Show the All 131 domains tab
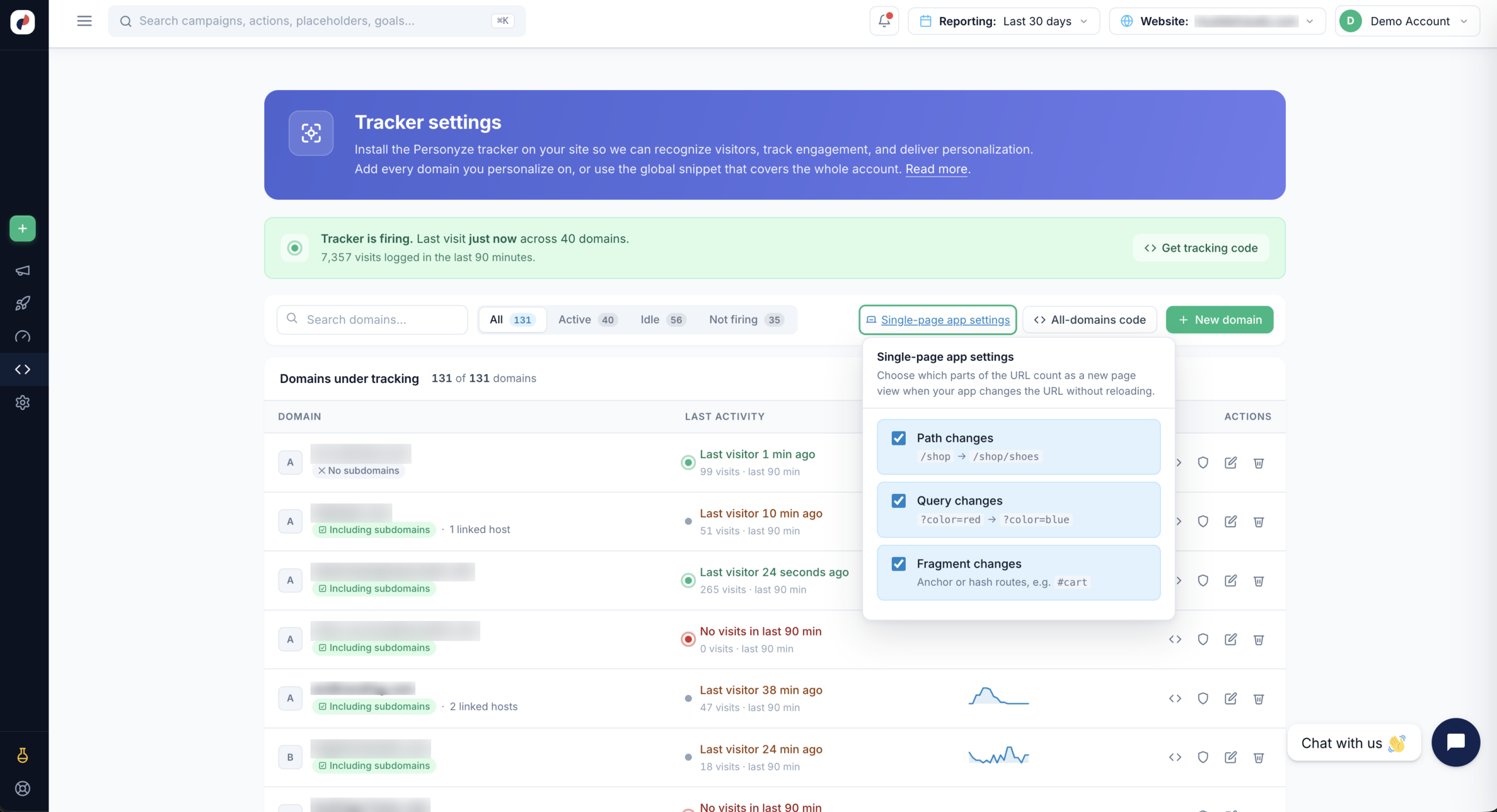Screen dimensions: 1497x812 pyautogui.click(x=512, y=320)
